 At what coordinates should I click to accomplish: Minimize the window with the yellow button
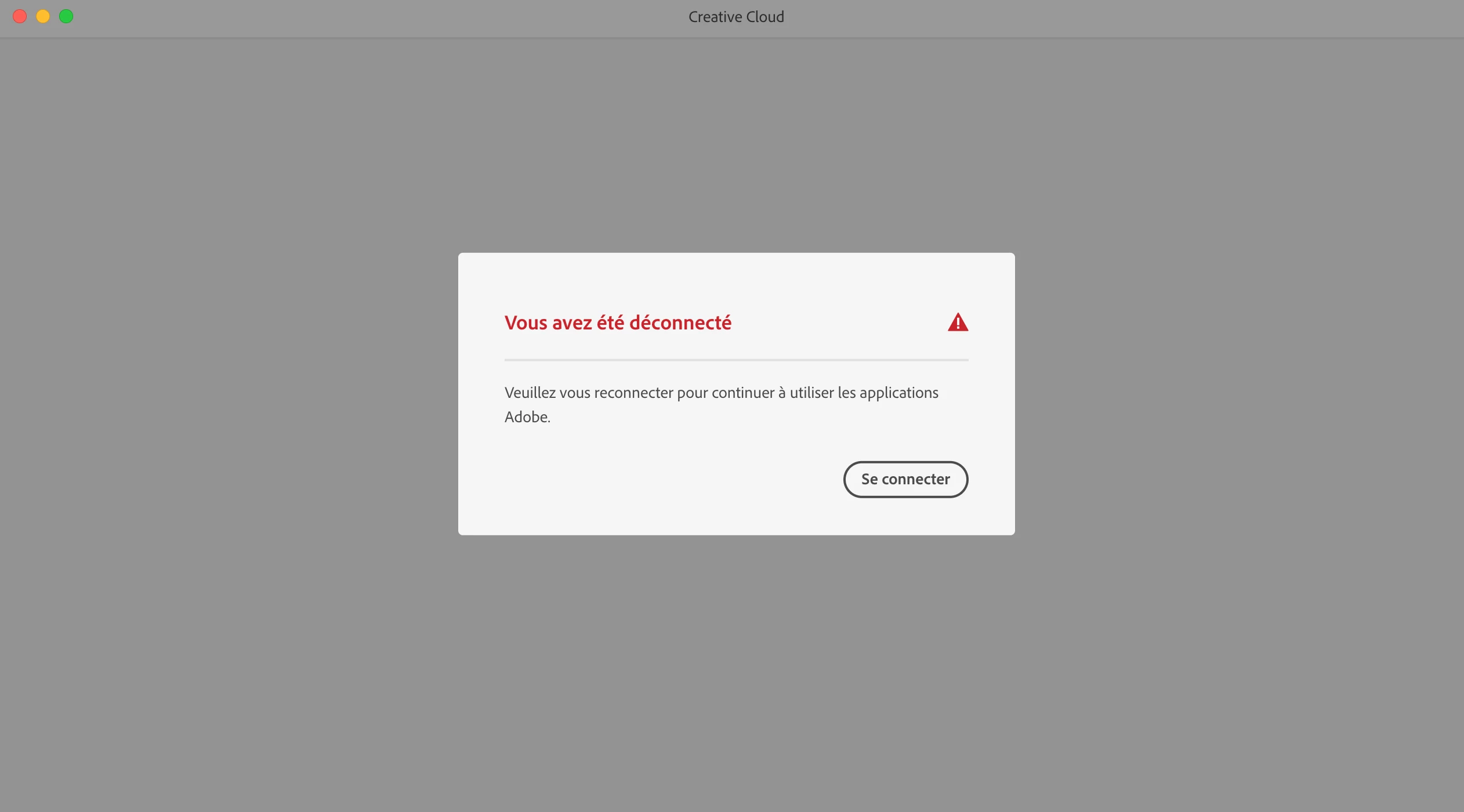(43, 16)
